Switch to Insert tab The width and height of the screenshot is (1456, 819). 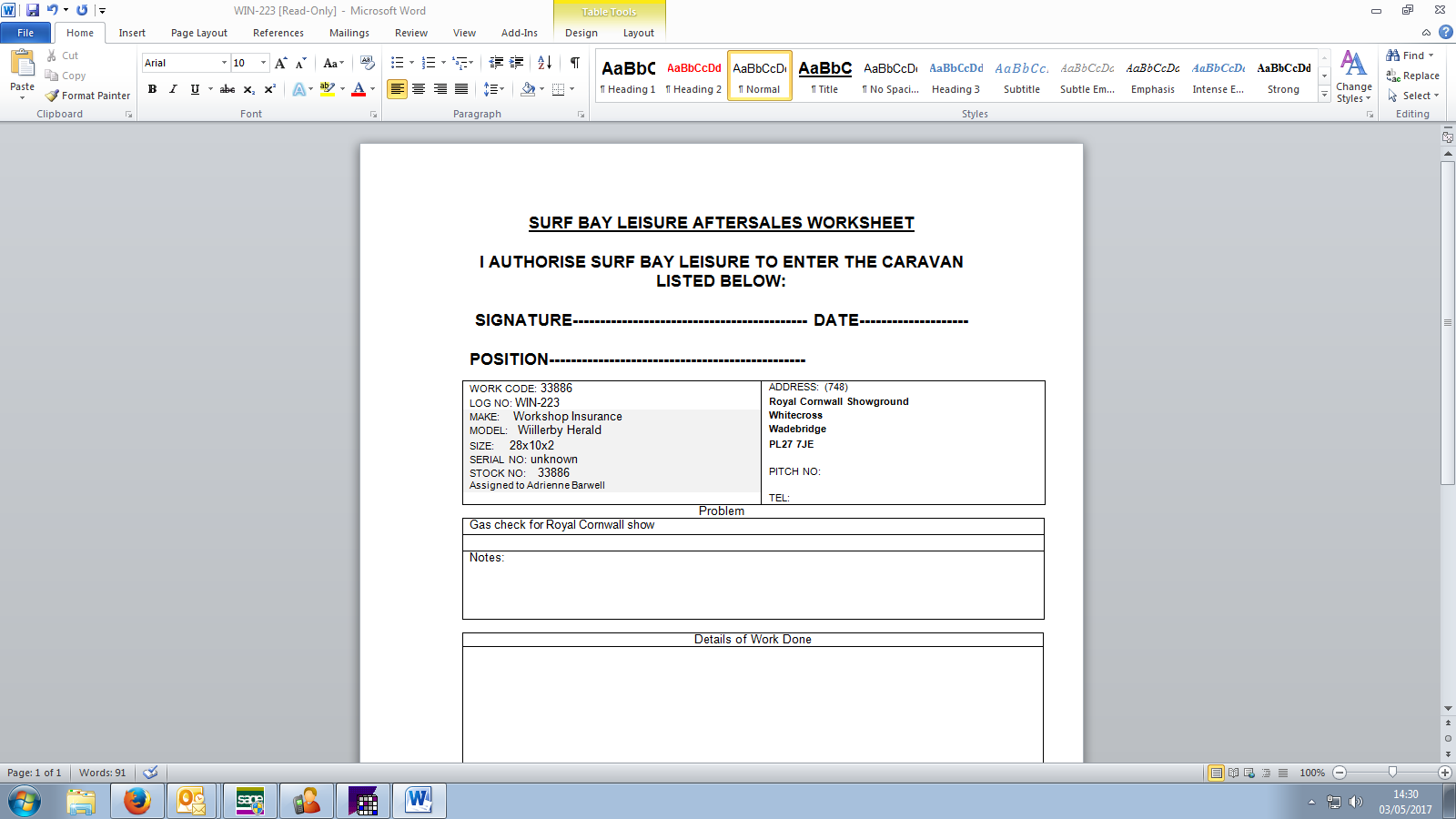[x=132, y=33]
